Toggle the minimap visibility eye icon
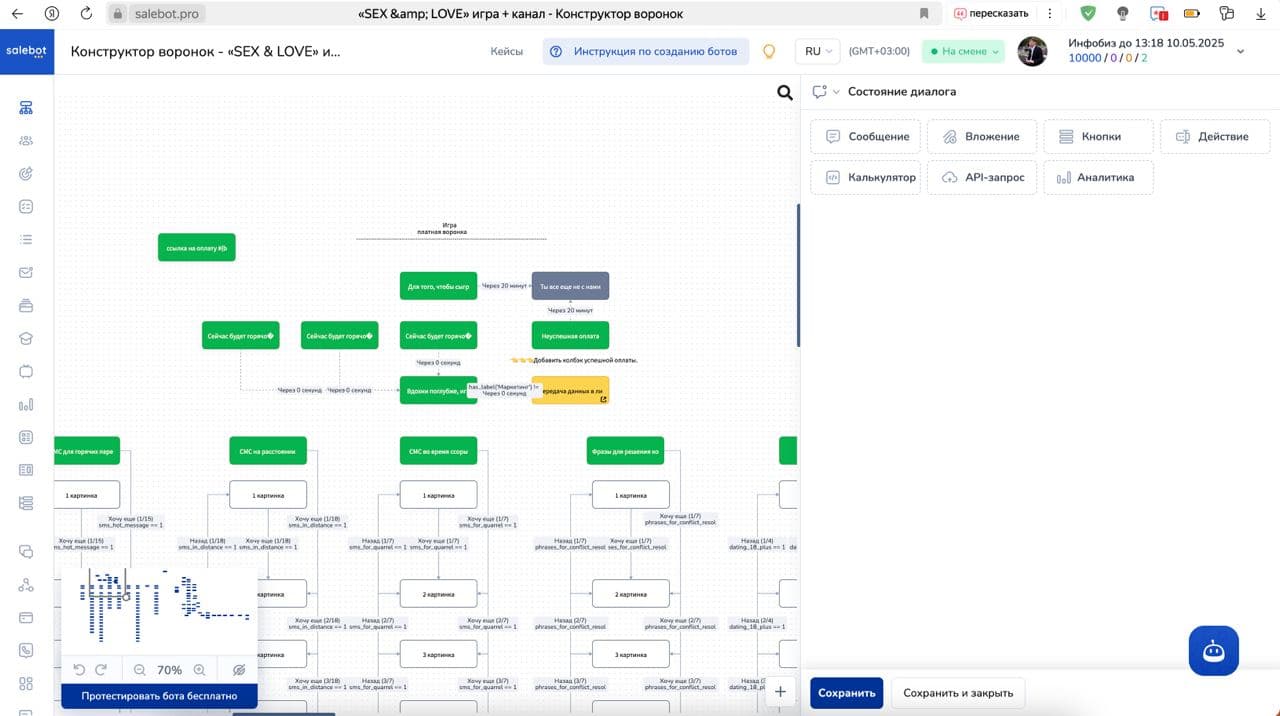Screen dimensions: 1280x716 [x=239, y=670]
